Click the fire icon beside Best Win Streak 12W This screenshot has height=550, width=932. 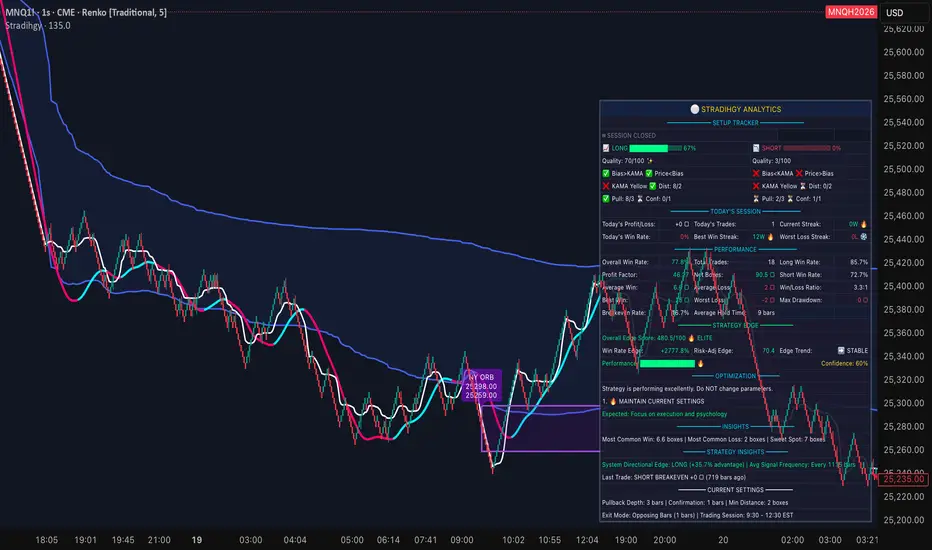(770, 237)
